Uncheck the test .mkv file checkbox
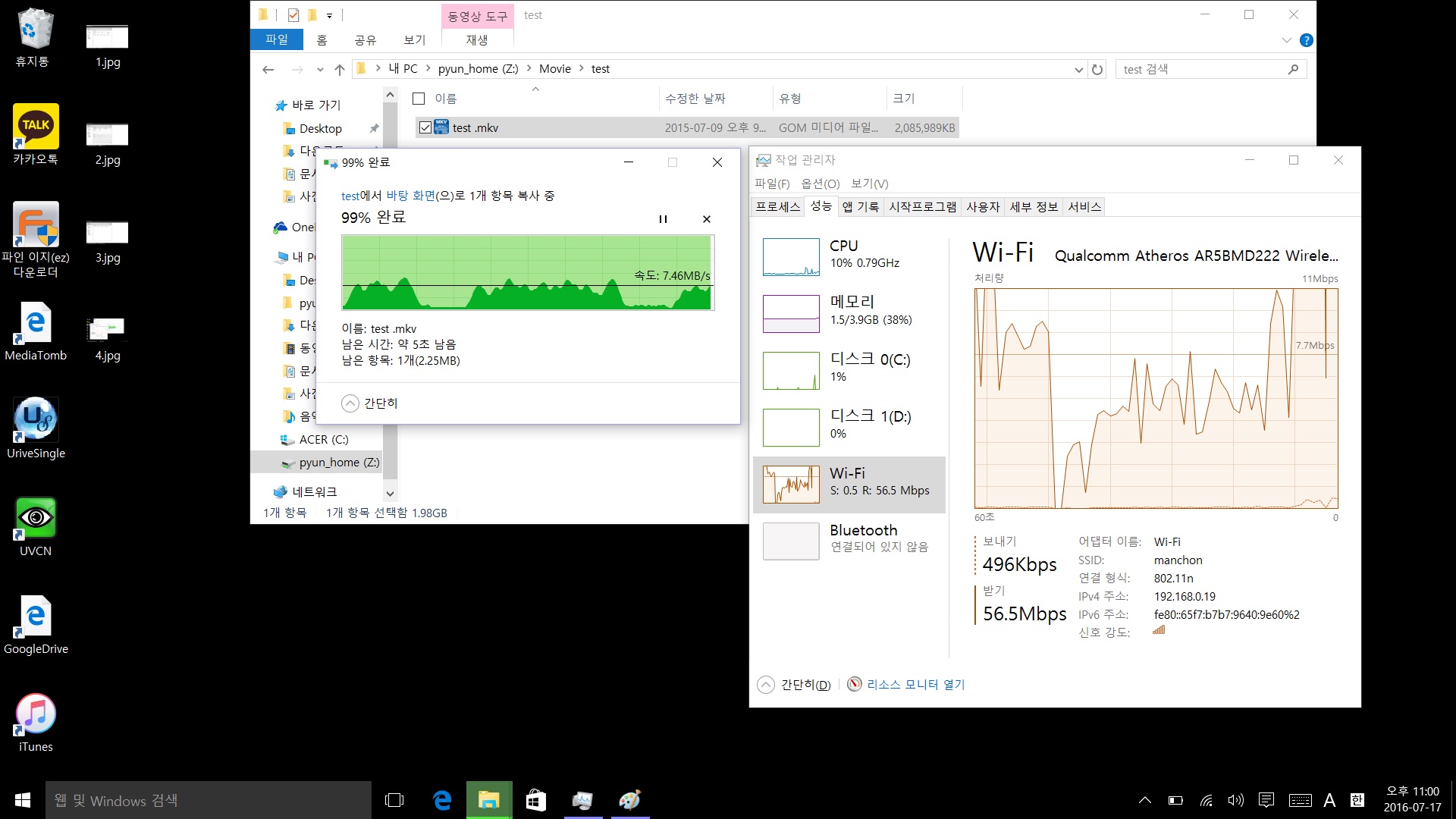 click(x=425, y=127)
